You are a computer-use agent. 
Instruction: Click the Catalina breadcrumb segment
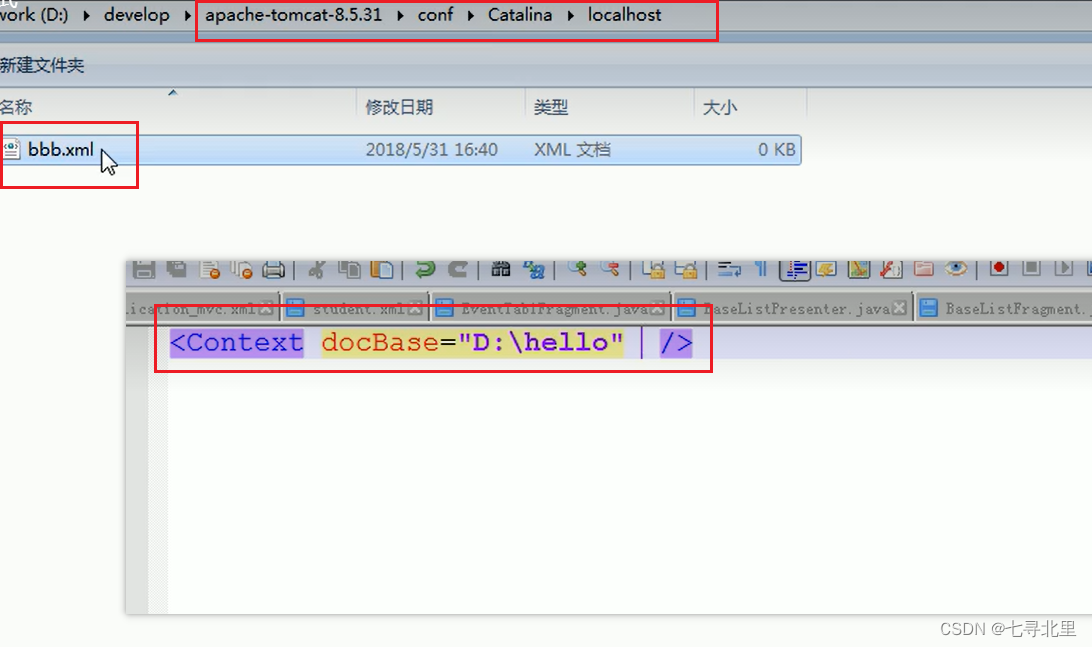[x=520, y=15]
